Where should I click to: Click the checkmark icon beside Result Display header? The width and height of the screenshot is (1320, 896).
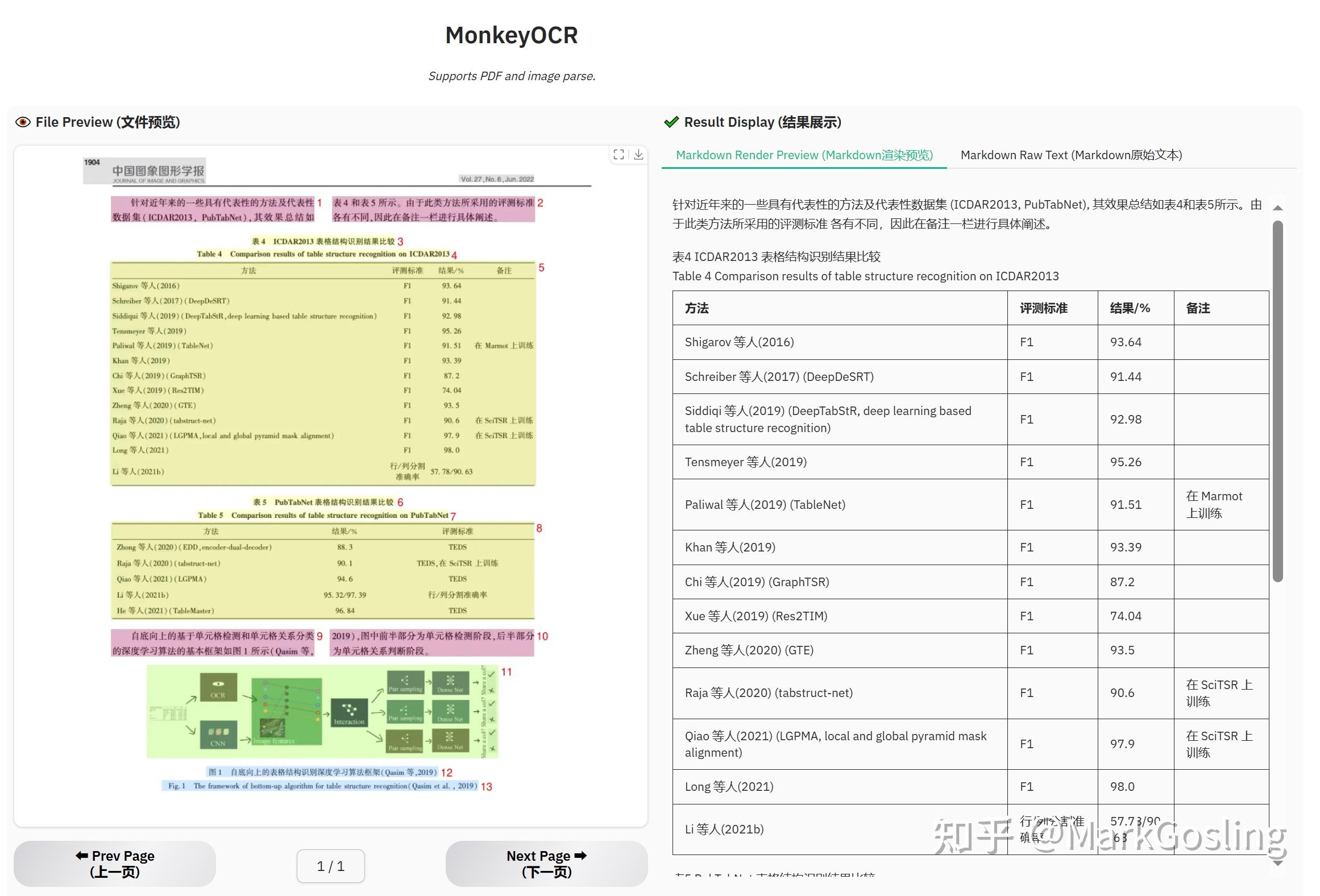pos(671,121)
